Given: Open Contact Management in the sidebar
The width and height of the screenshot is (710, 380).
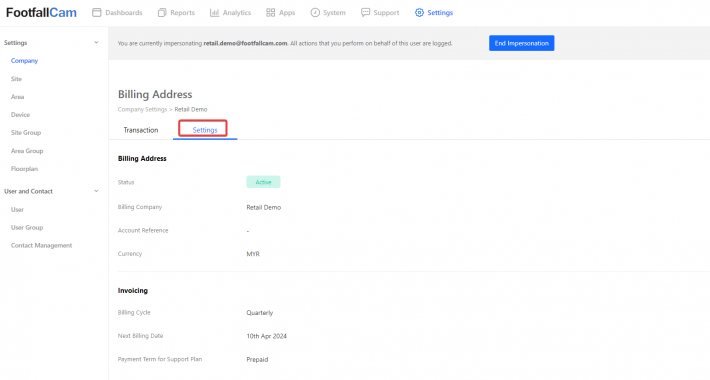Looking at the screenshot, I should tap(42, 245).
